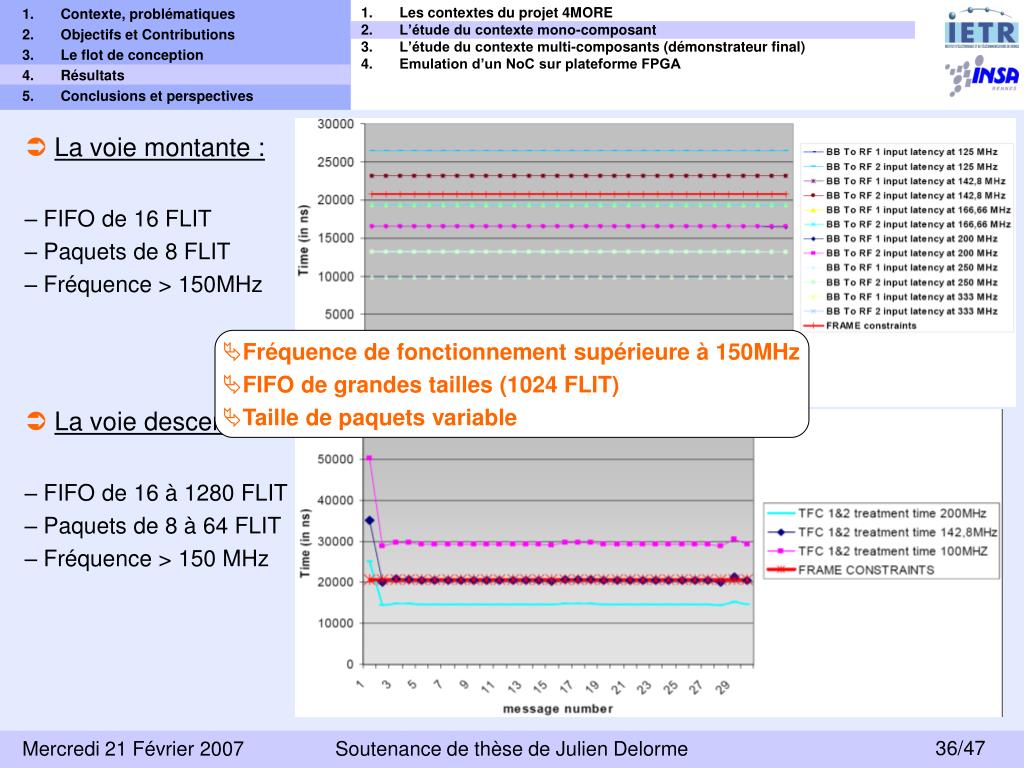Click the magenta peak data point at message 1

[x=369, y=458]
